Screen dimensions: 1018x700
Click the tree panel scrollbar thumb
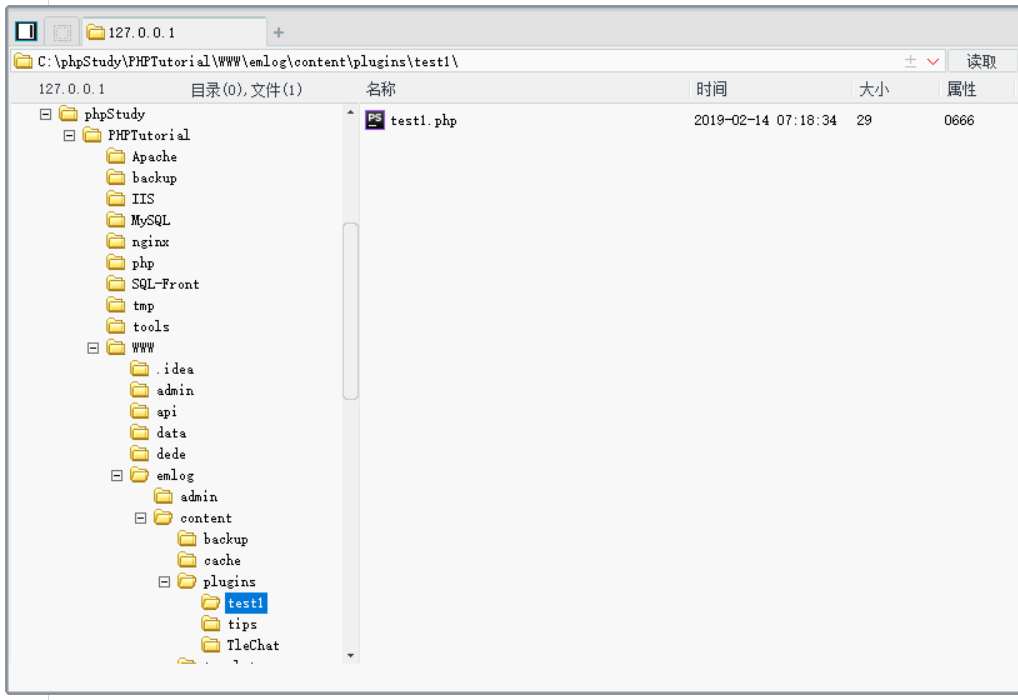tap(351, 311)
